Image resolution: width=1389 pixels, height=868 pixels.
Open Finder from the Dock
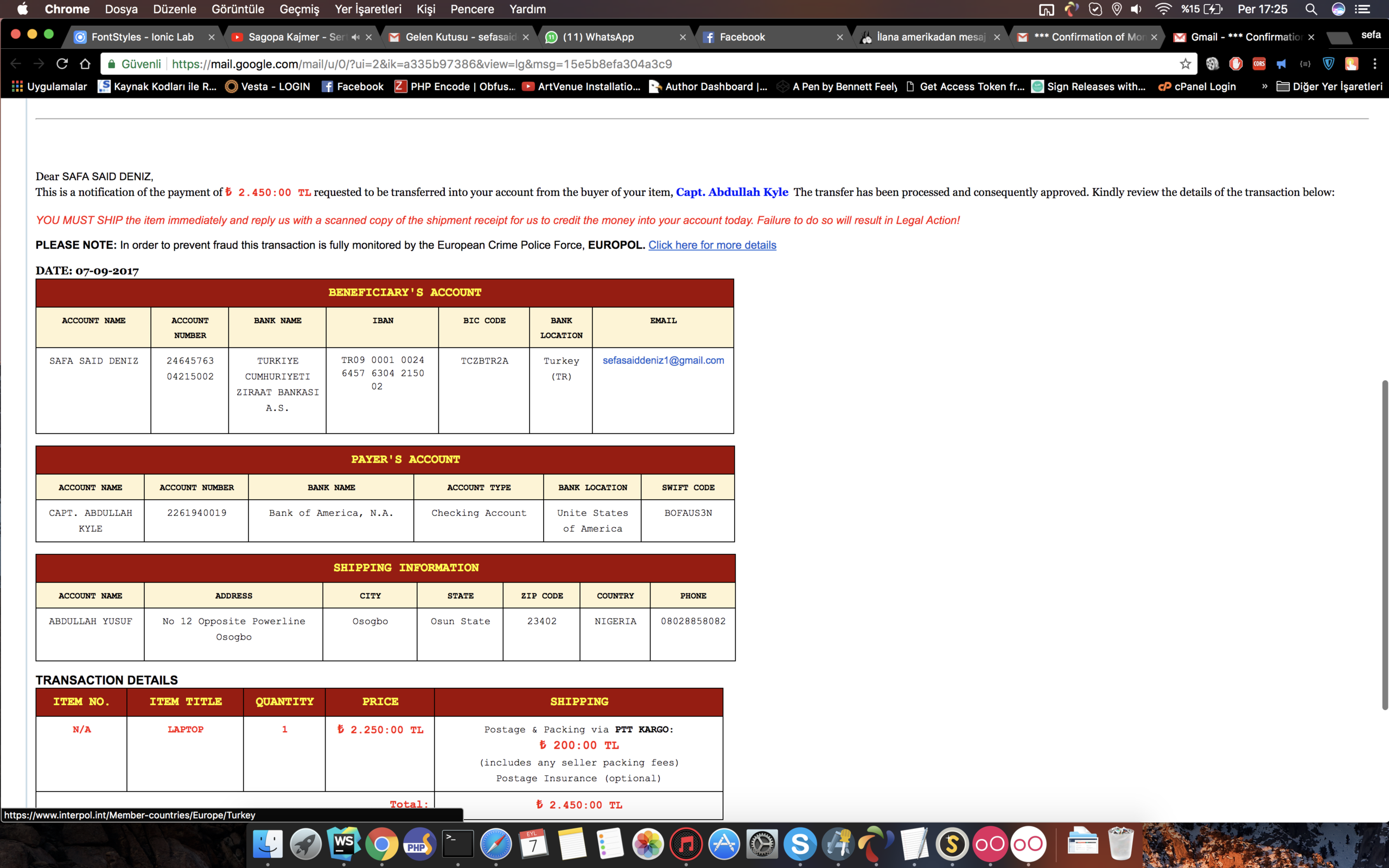click(x=268, y=845)
